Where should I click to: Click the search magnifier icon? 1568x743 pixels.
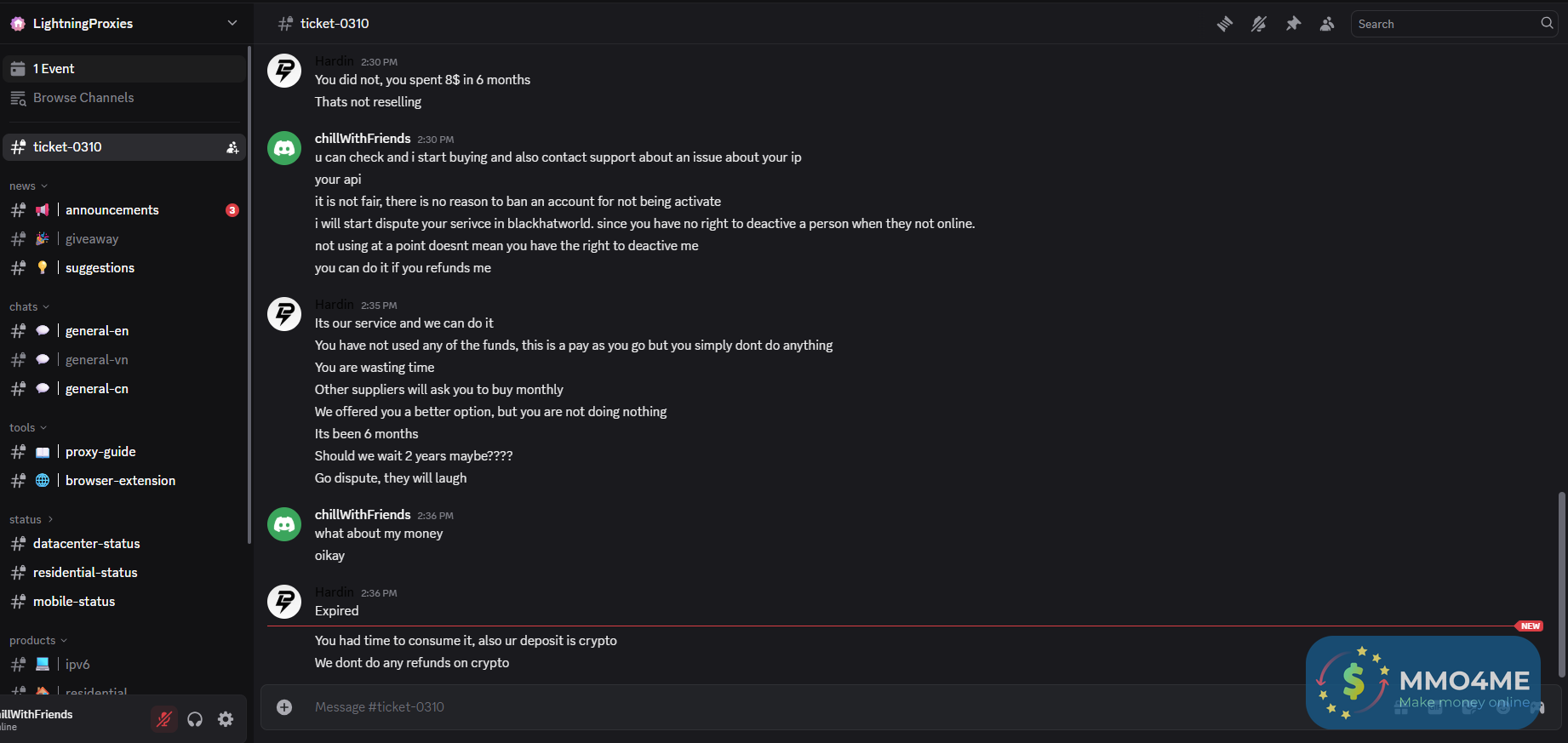point(1547,24)
